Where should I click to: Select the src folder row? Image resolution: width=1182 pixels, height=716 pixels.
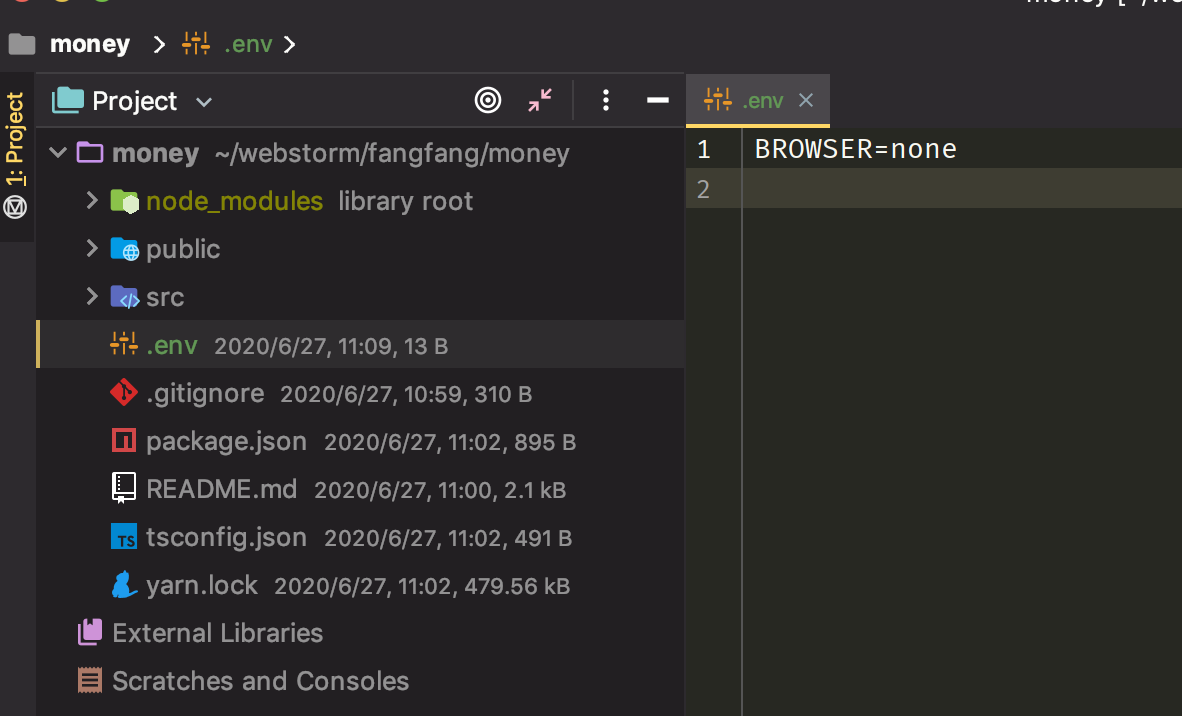pyautogui.click(x=360, y=297)
